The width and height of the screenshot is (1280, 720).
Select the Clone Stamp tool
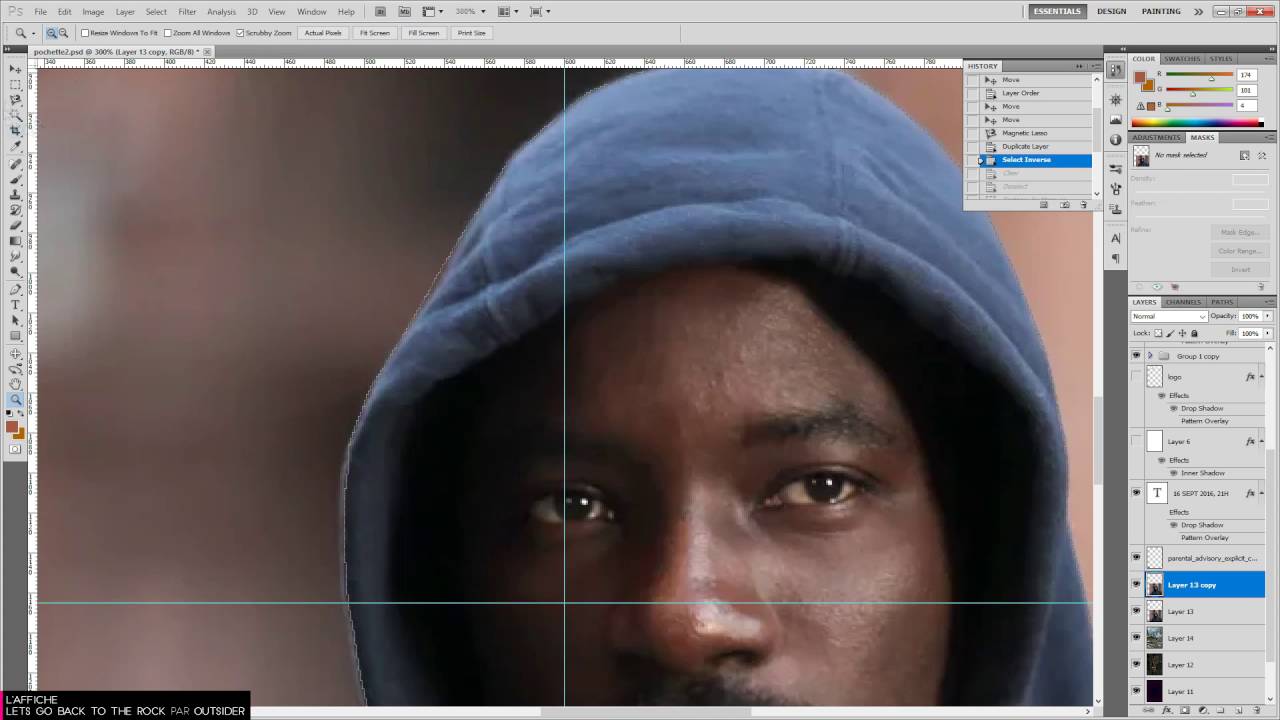[x=15, y=194]
